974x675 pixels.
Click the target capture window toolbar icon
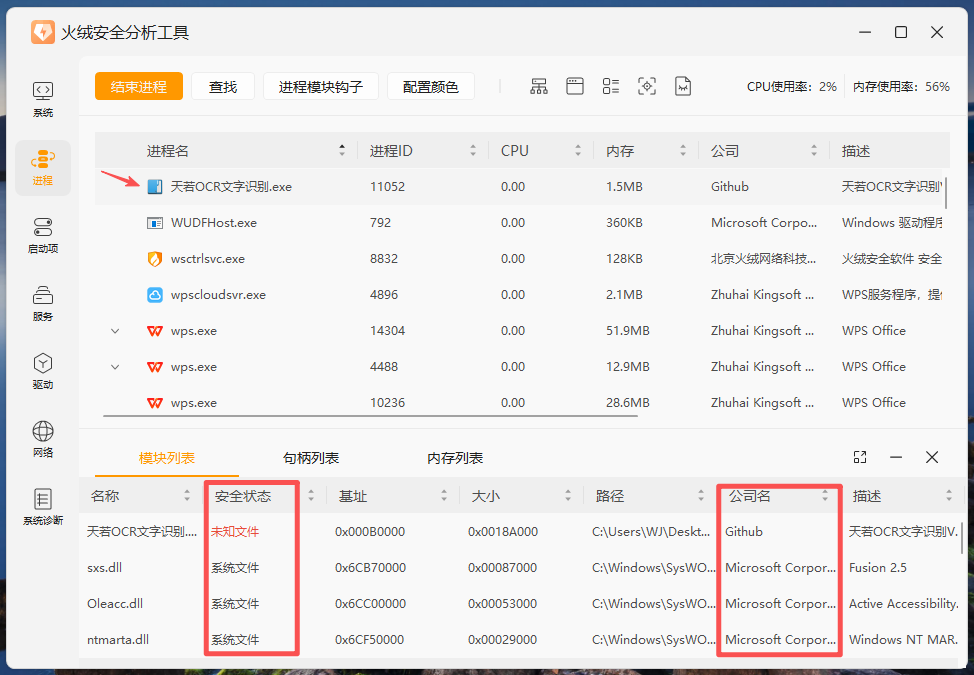647,86
